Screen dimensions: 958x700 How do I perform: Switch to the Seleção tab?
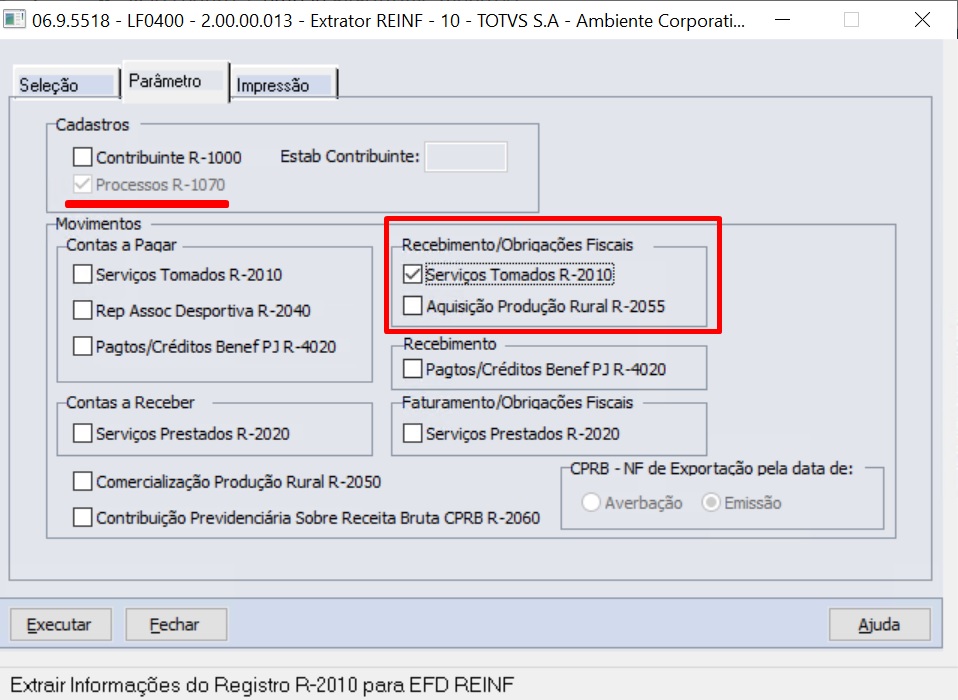tap(65, 84)
